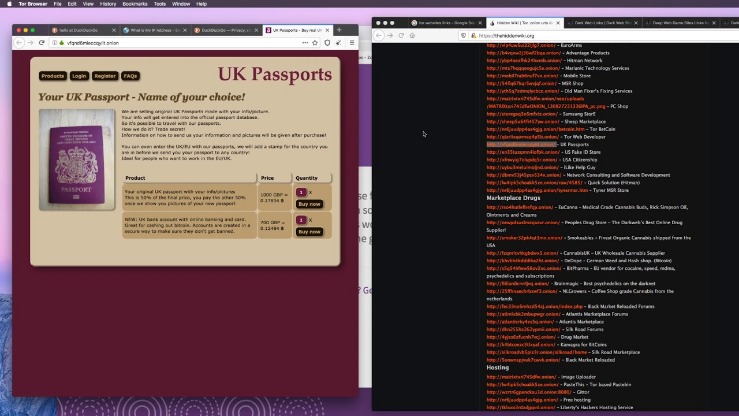
Task: Close the 'Deep Web Game Sites' tab
Action: click(714, 23)
